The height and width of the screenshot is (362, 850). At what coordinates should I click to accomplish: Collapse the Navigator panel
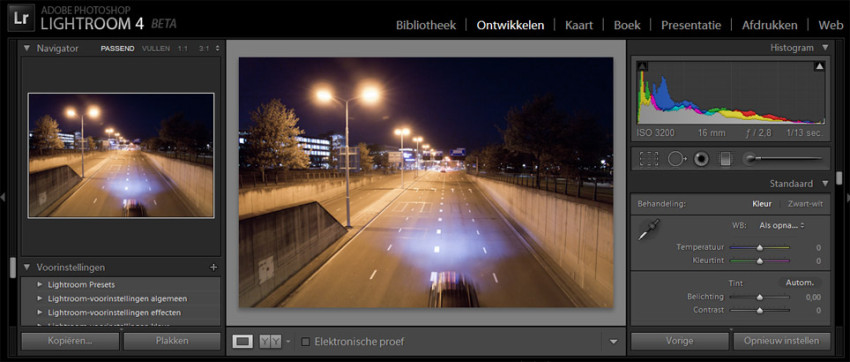(x=27, y=48)
